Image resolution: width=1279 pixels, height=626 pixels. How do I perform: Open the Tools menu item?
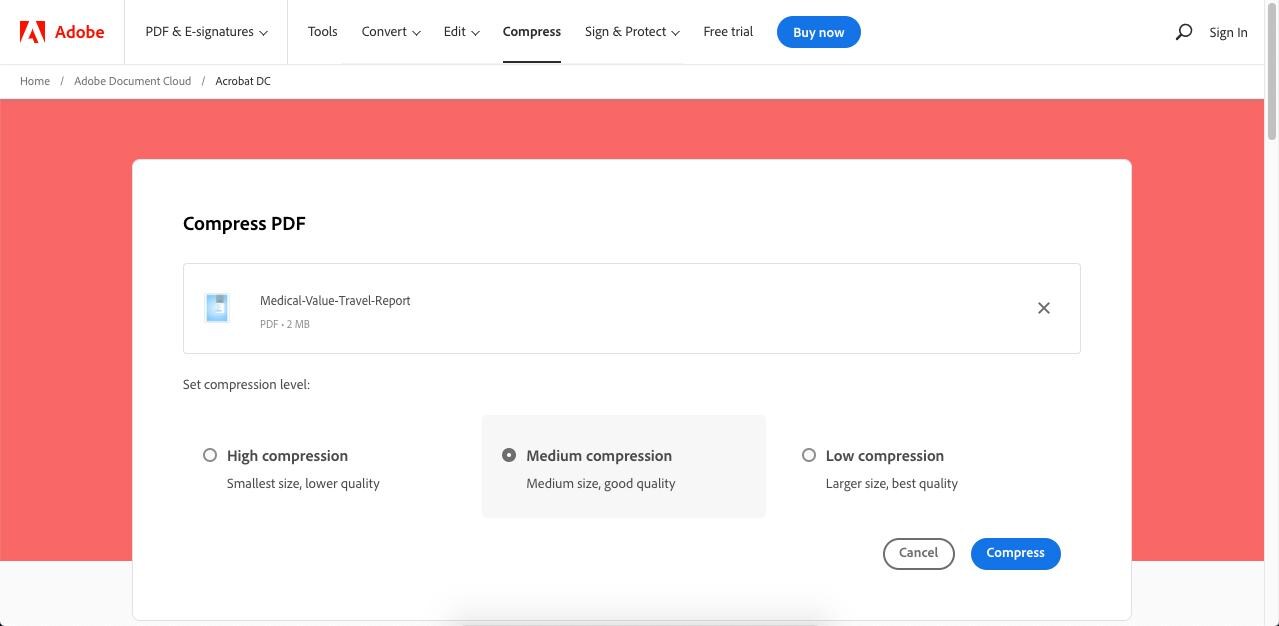point(322,31)
